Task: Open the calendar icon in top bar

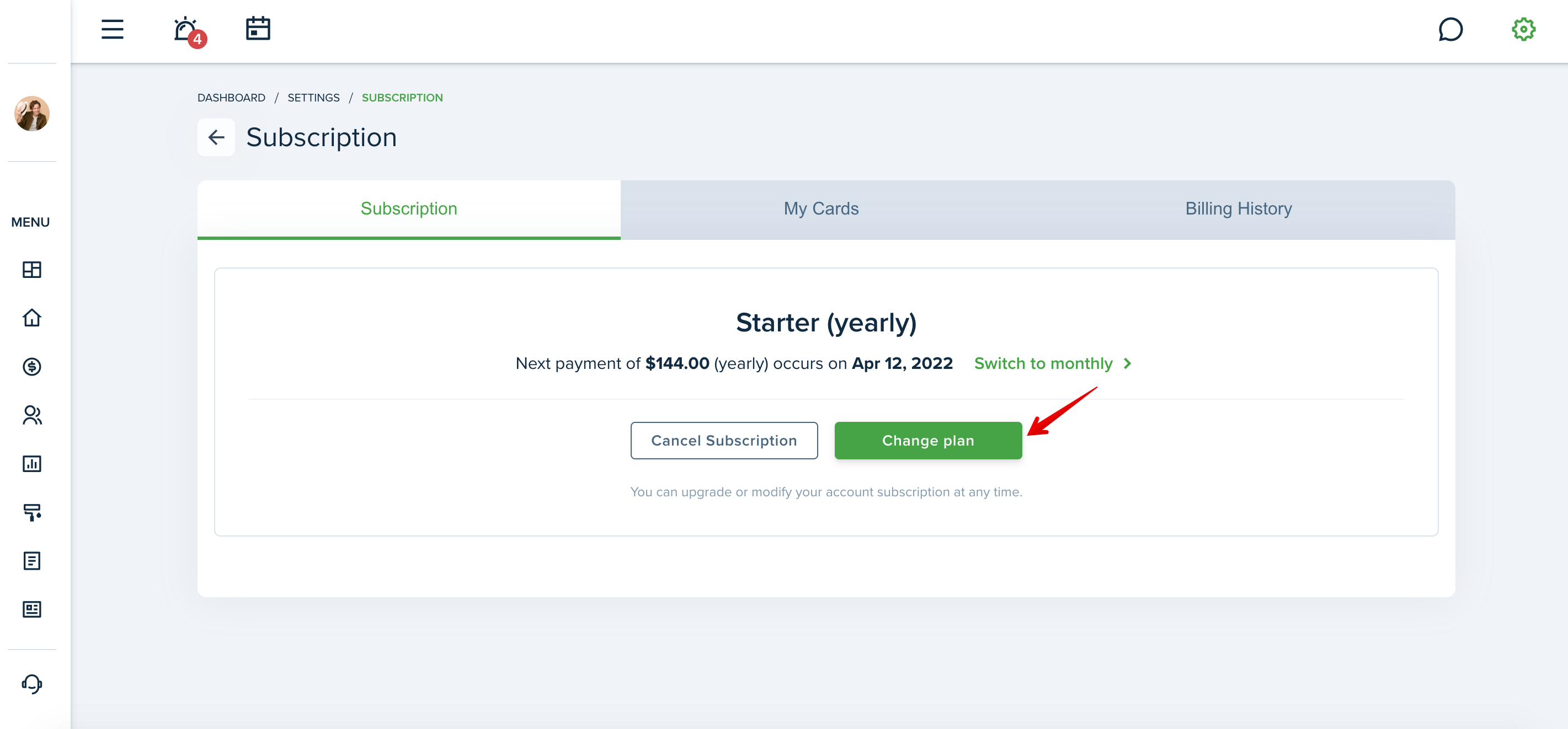Action: click(x=258, y=29)
